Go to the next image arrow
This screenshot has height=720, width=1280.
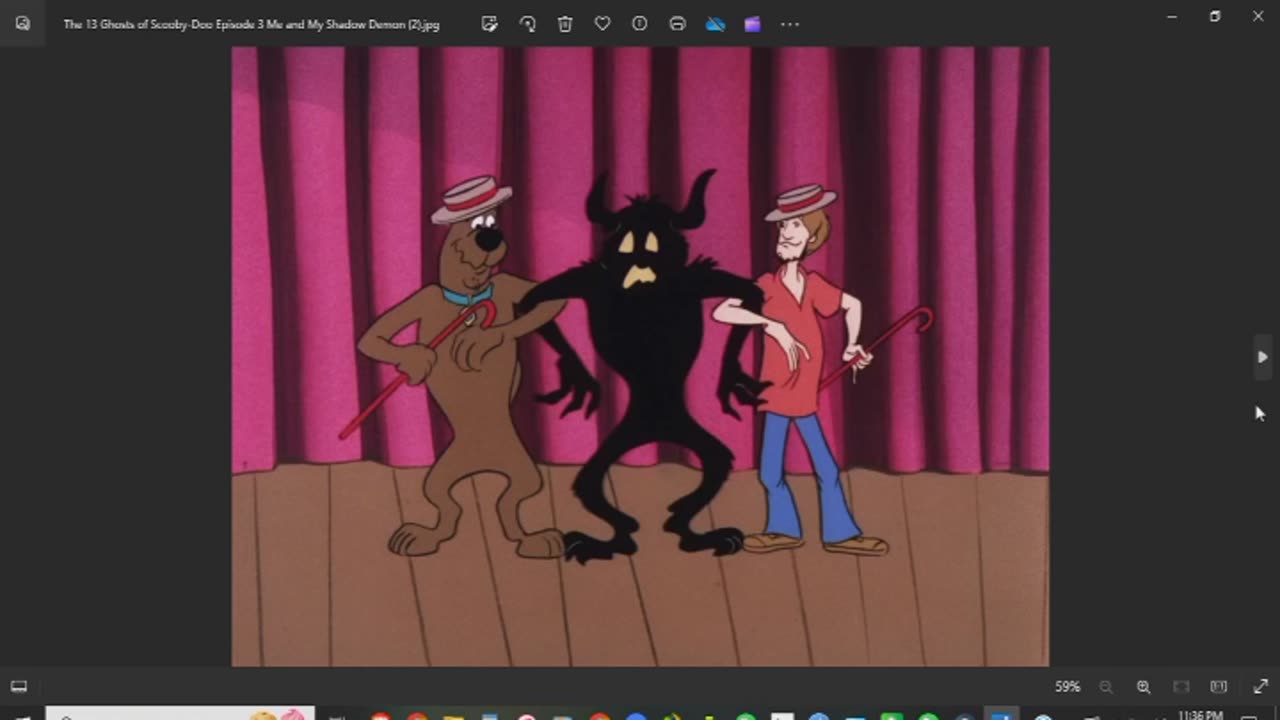tap(1262, 357)
